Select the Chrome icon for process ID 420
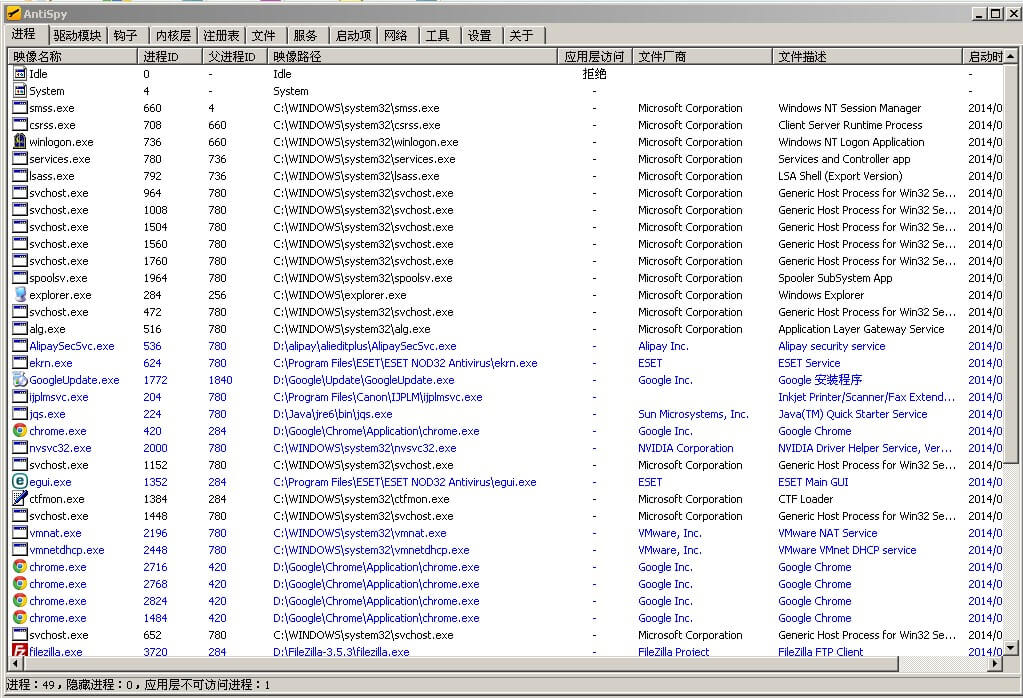 click(x=20, y=431)
